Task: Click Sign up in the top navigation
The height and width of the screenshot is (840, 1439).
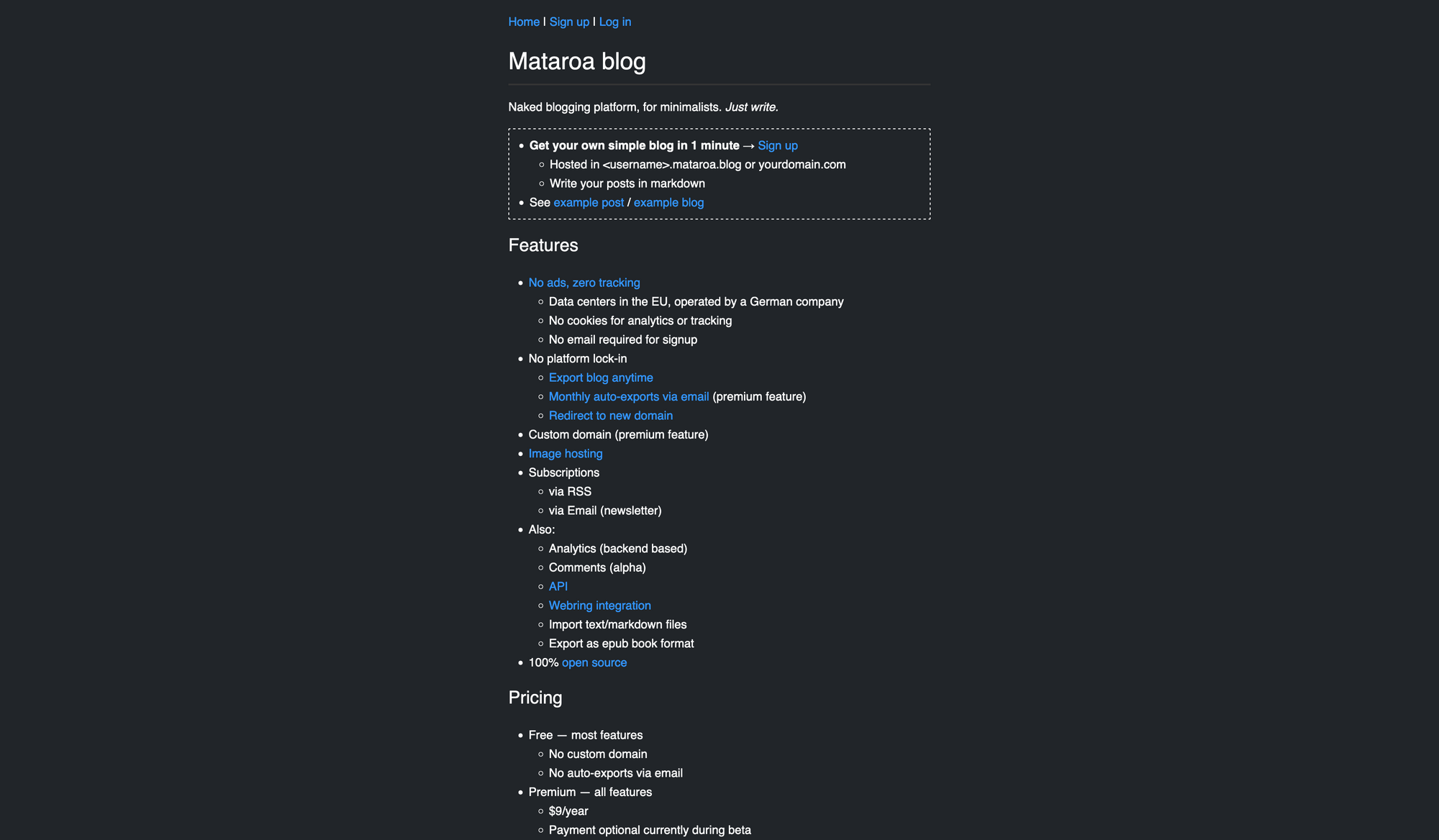Action: [569, 22]
